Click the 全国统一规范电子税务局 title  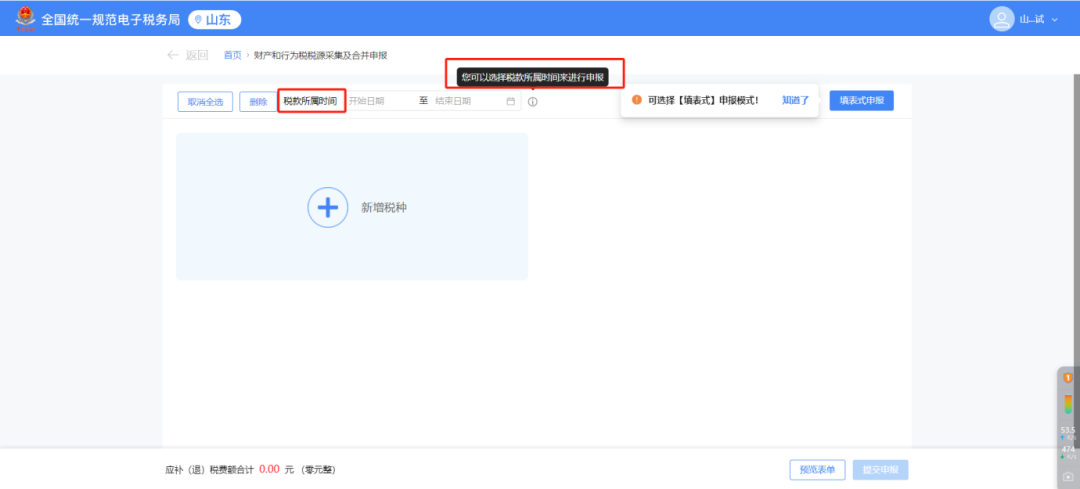(110, 19)
